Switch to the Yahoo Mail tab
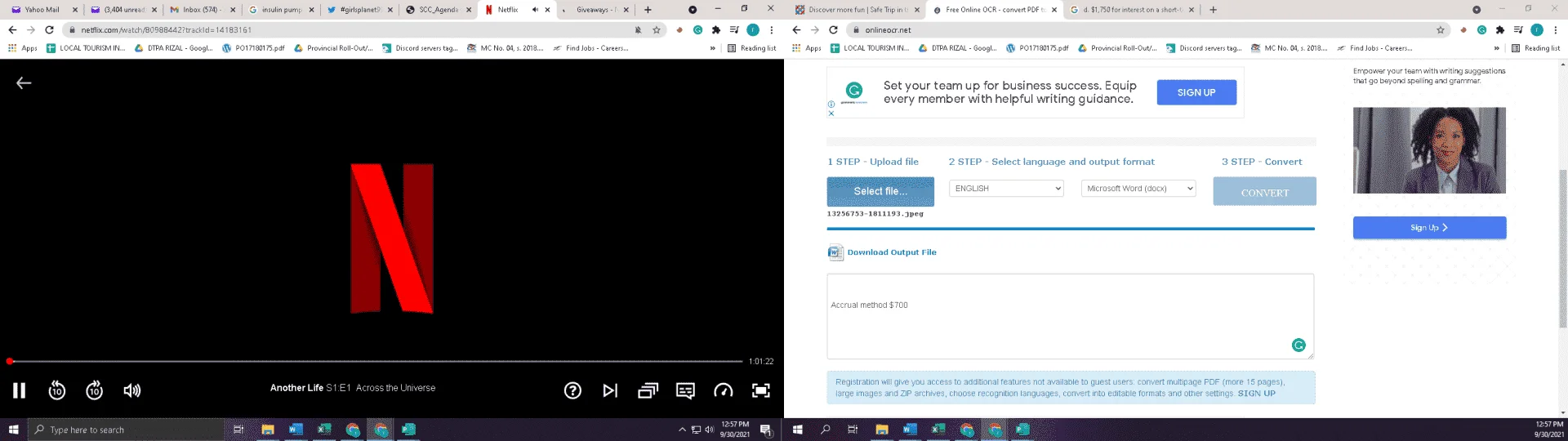Screen dimensions: 1568x441 (42, 10)
